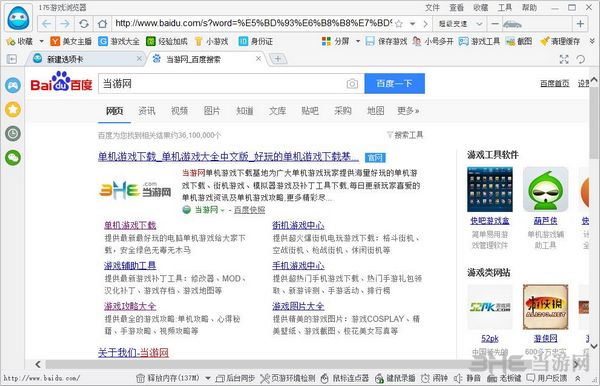Image resolution: width=600 pixels, height=386 pixels.
Task: Expand the 分屏 dropdown arrow
Action: [x=358, y=41]
